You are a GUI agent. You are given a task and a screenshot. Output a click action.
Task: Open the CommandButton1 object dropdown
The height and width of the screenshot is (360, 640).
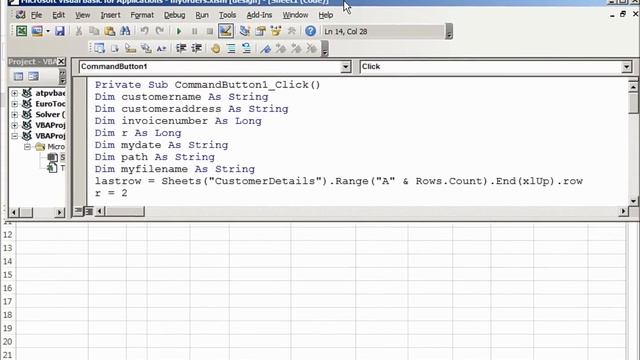(345, 67)
